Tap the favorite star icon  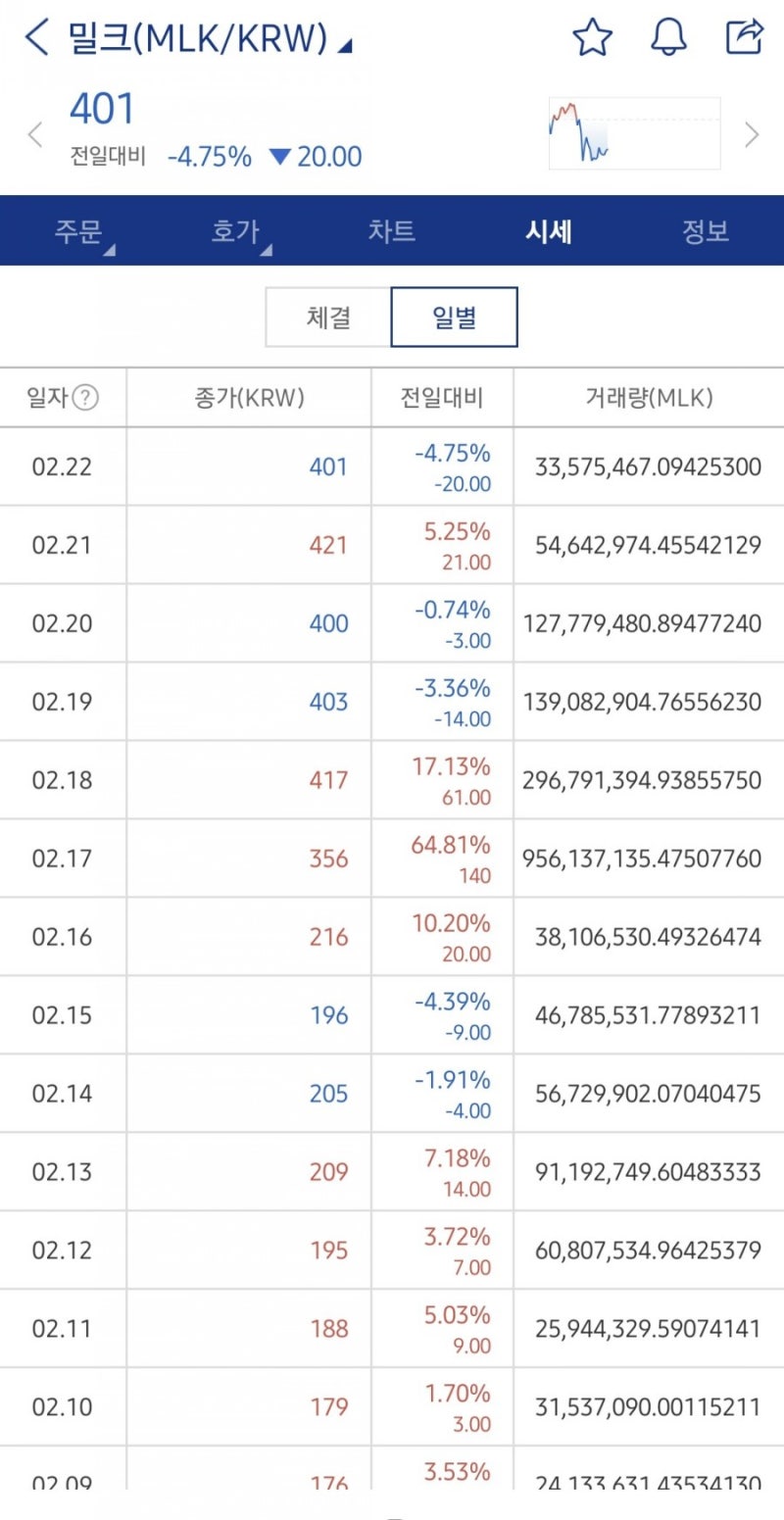point(593,37)
